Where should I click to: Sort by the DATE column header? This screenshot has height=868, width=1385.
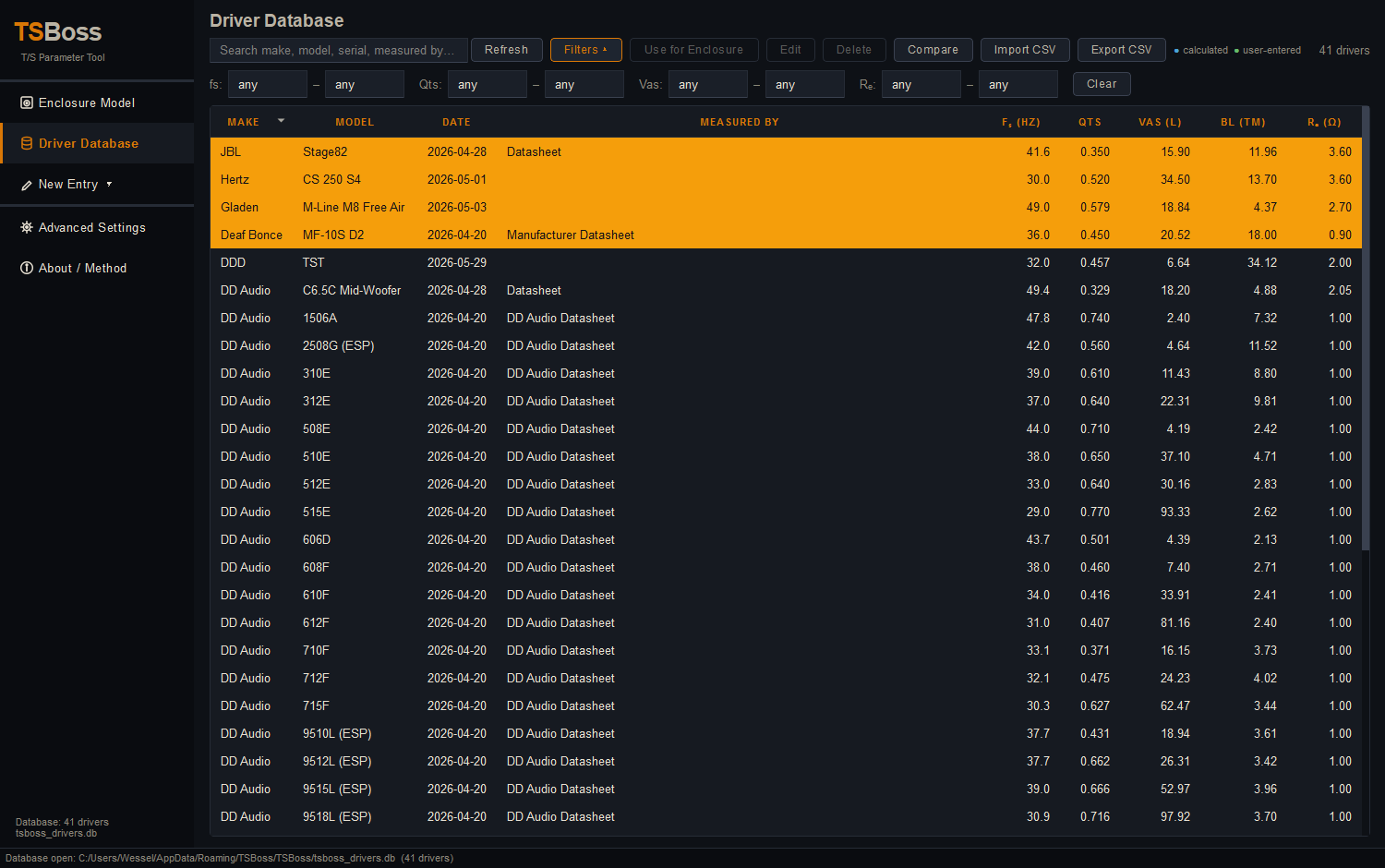(x=456, y=122)
